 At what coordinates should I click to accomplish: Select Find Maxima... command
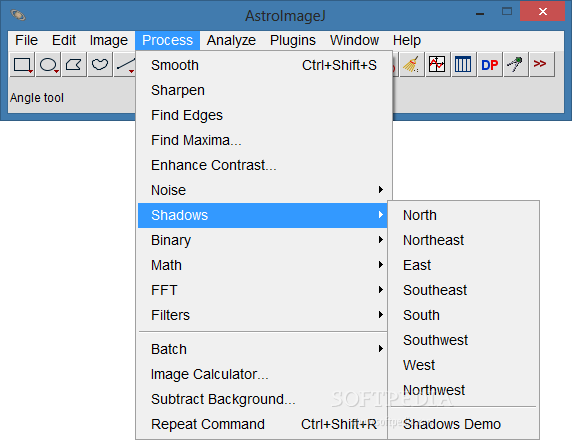click(x=263, y=140)
